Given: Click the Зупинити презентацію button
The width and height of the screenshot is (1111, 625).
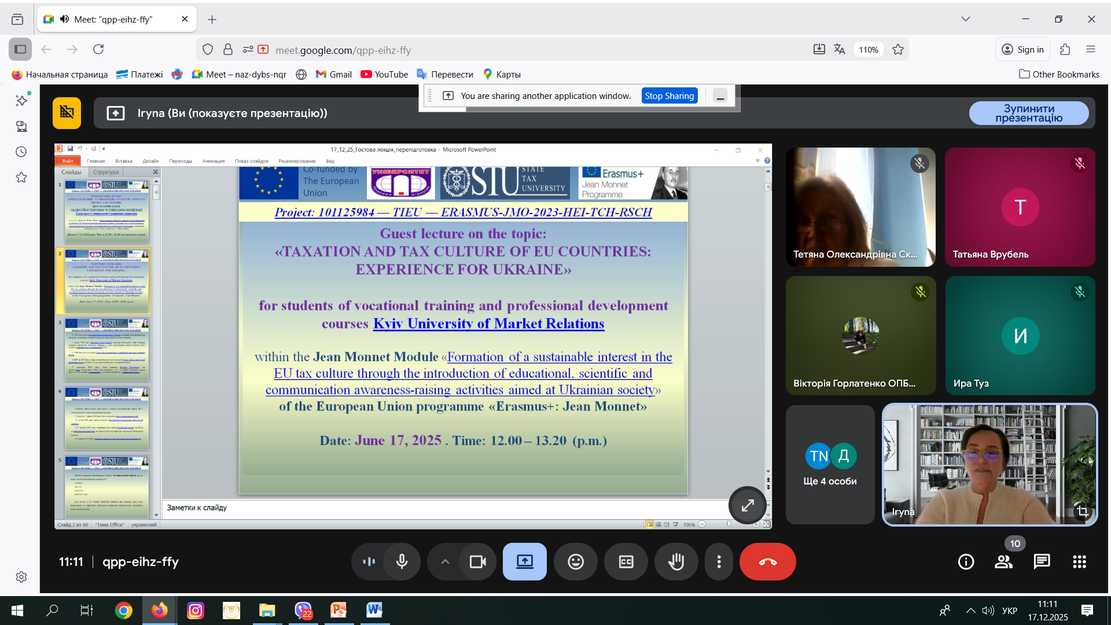Looking at the screenshot, I should [x=1028, y=113].
